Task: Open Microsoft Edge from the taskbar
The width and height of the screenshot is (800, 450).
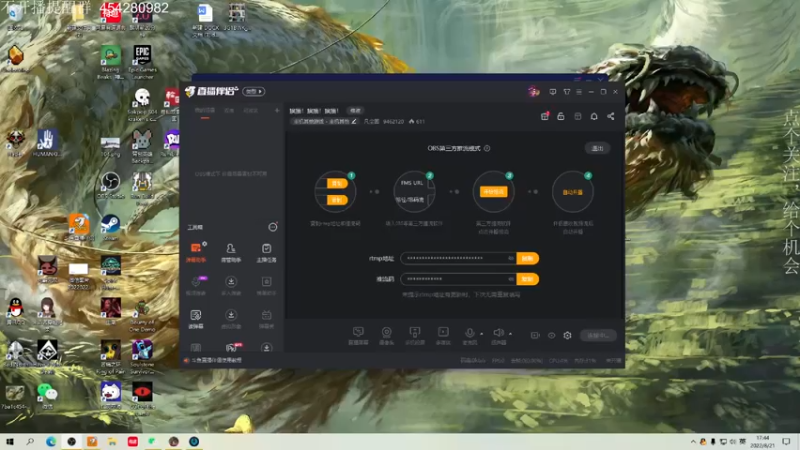Action: coord(51,441)
